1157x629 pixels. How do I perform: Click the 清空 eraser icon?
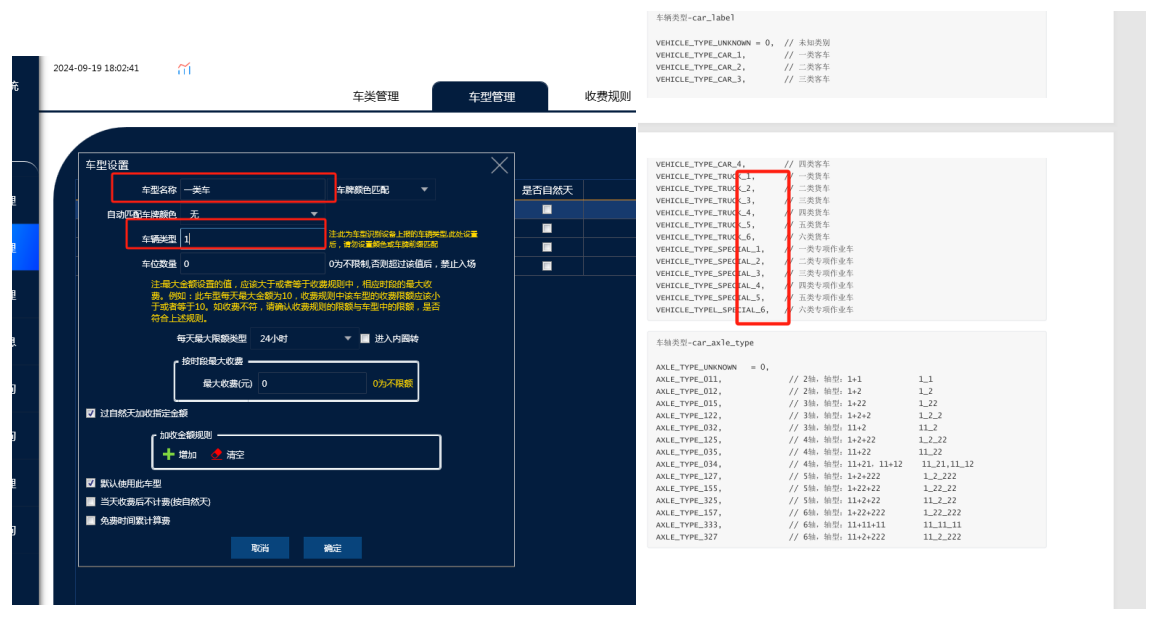click(216, 455)
